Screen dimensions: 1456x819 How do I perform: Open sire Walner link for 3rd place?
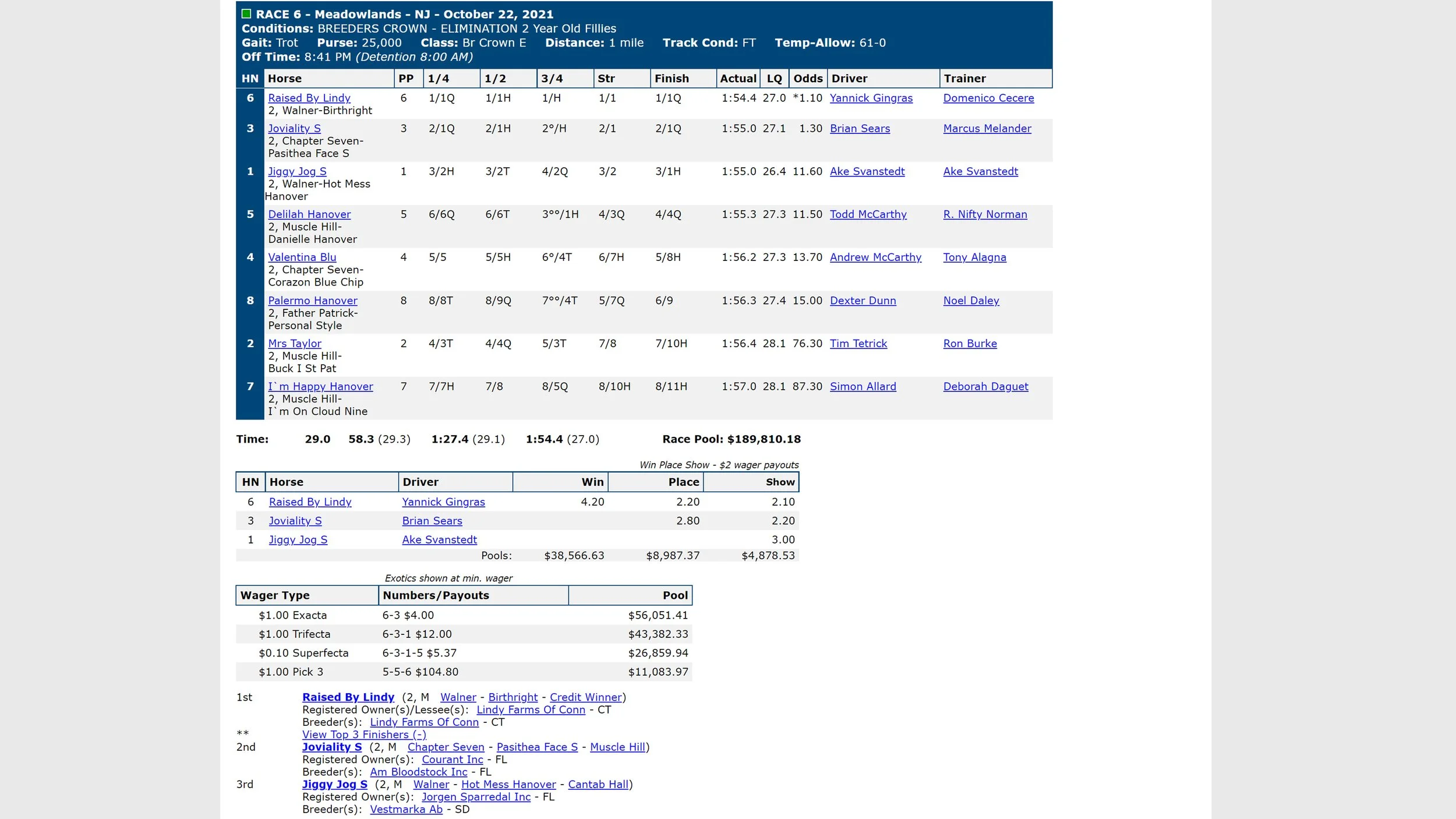432,784
